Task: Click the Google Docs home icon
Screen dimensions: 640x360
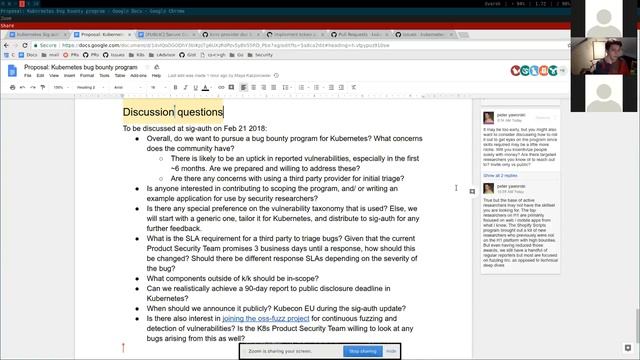Action: [x=12, y=71]
